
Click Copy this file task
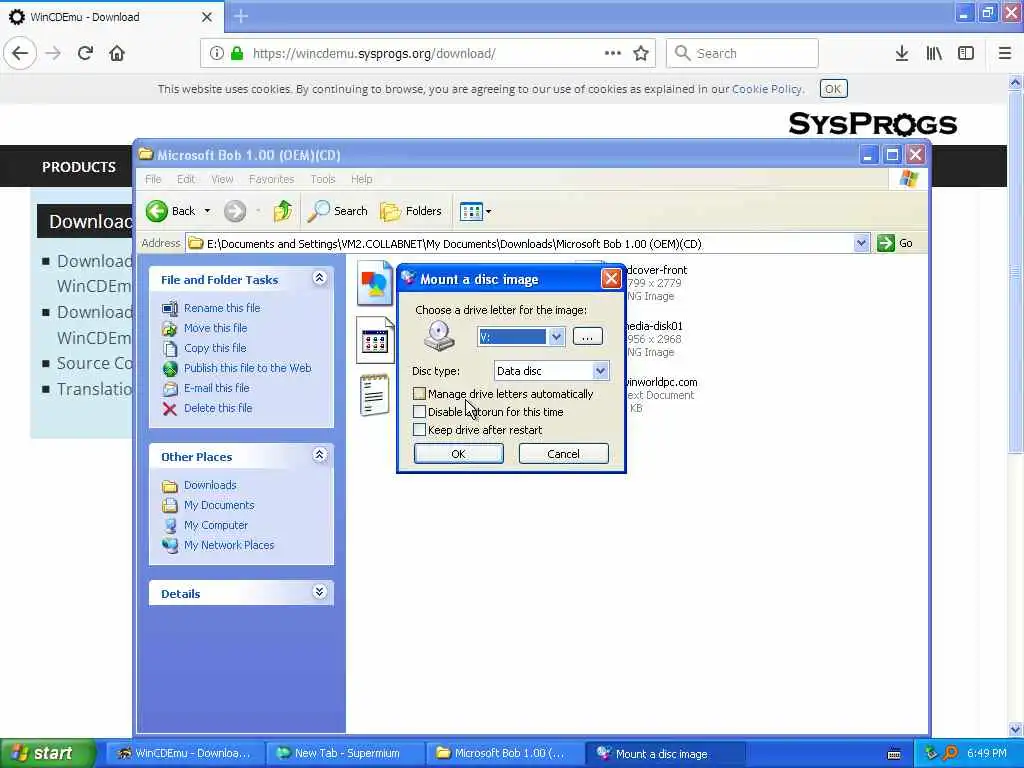[215, 348]
